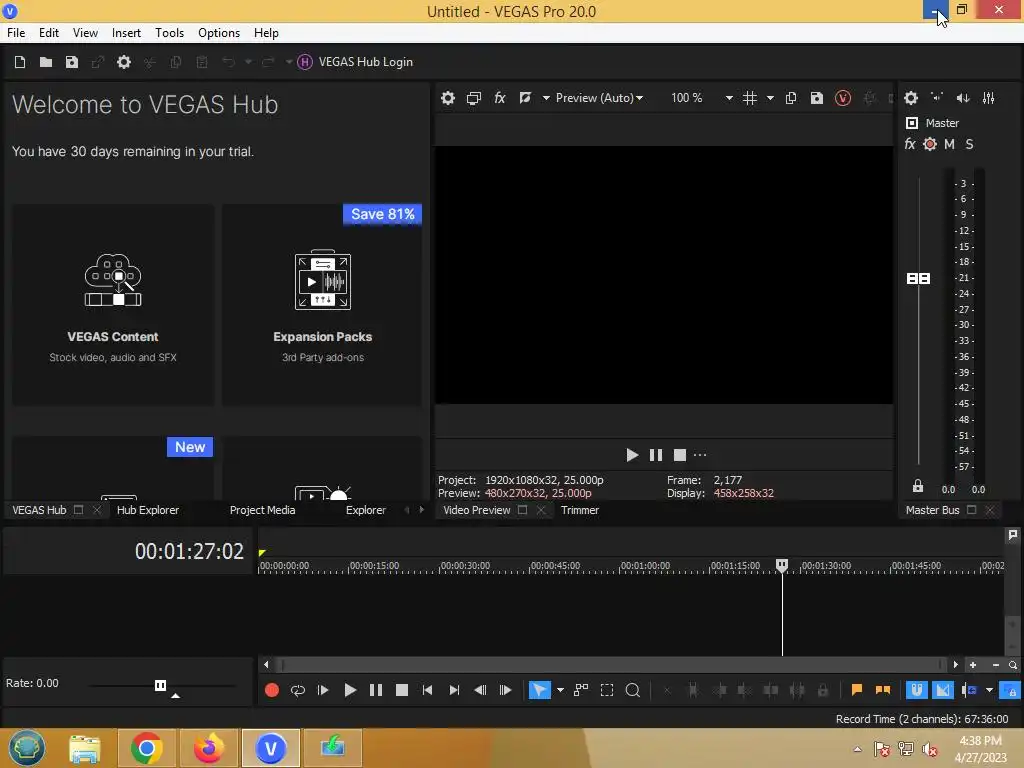Toggle split screen view icon in preview
Image resolution: width=1024 pixels, height=768 pixels.
(x=525, y=98)
